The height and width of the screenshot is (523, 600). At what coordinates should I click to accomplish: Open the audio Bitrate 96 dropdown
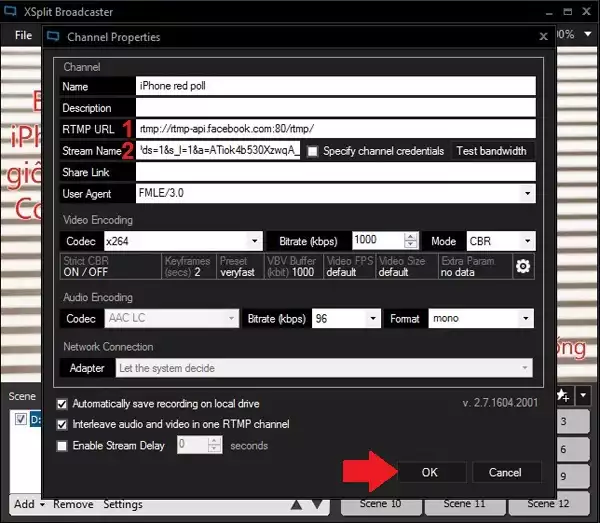(373, 318)
